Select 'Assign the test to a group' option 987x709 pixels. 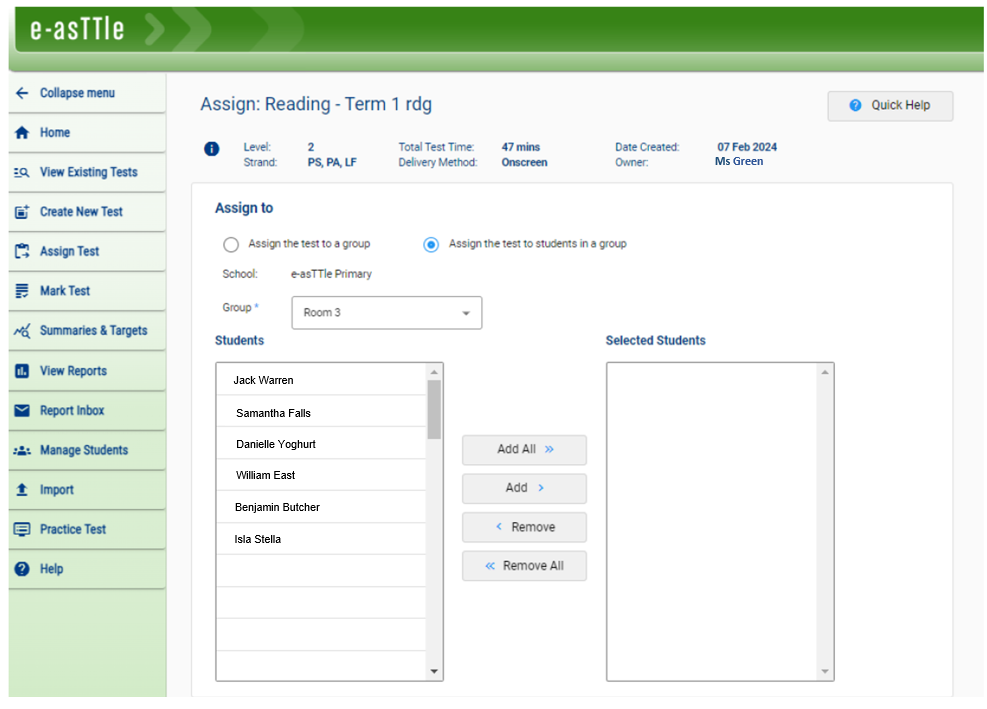click(231, 244)
